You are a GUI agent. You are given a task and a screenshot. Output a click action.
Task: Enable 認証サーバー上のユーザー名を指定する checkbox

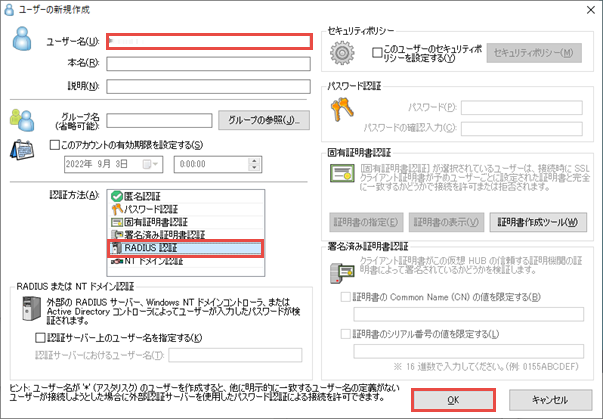[x=41, y=339]
